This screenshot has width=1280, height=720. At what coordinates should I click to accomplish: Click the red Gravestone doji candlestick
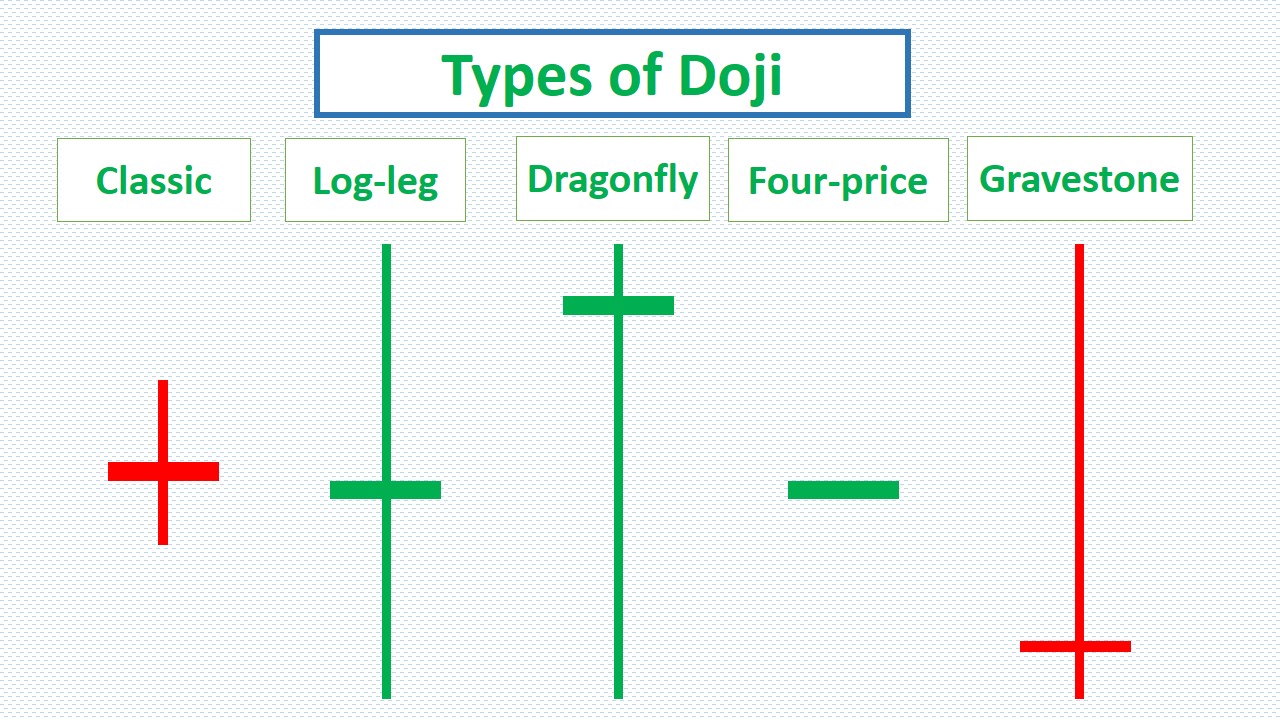(x=1079, y=471)
